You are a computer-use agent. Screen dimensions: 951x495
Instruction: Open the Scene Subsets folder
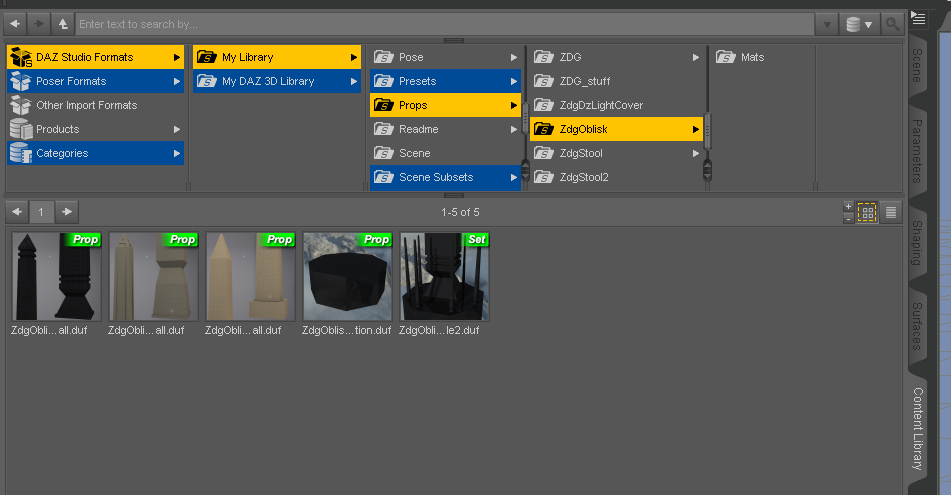click(x=445, y=177)
